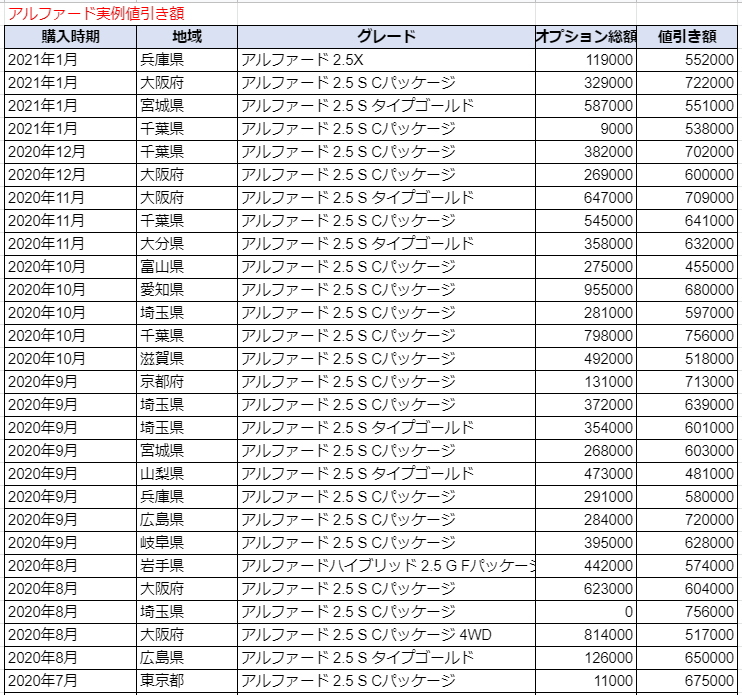This screenshot has width=742, height=695.
Task: Click the discount value 675000
Action: 687,681
